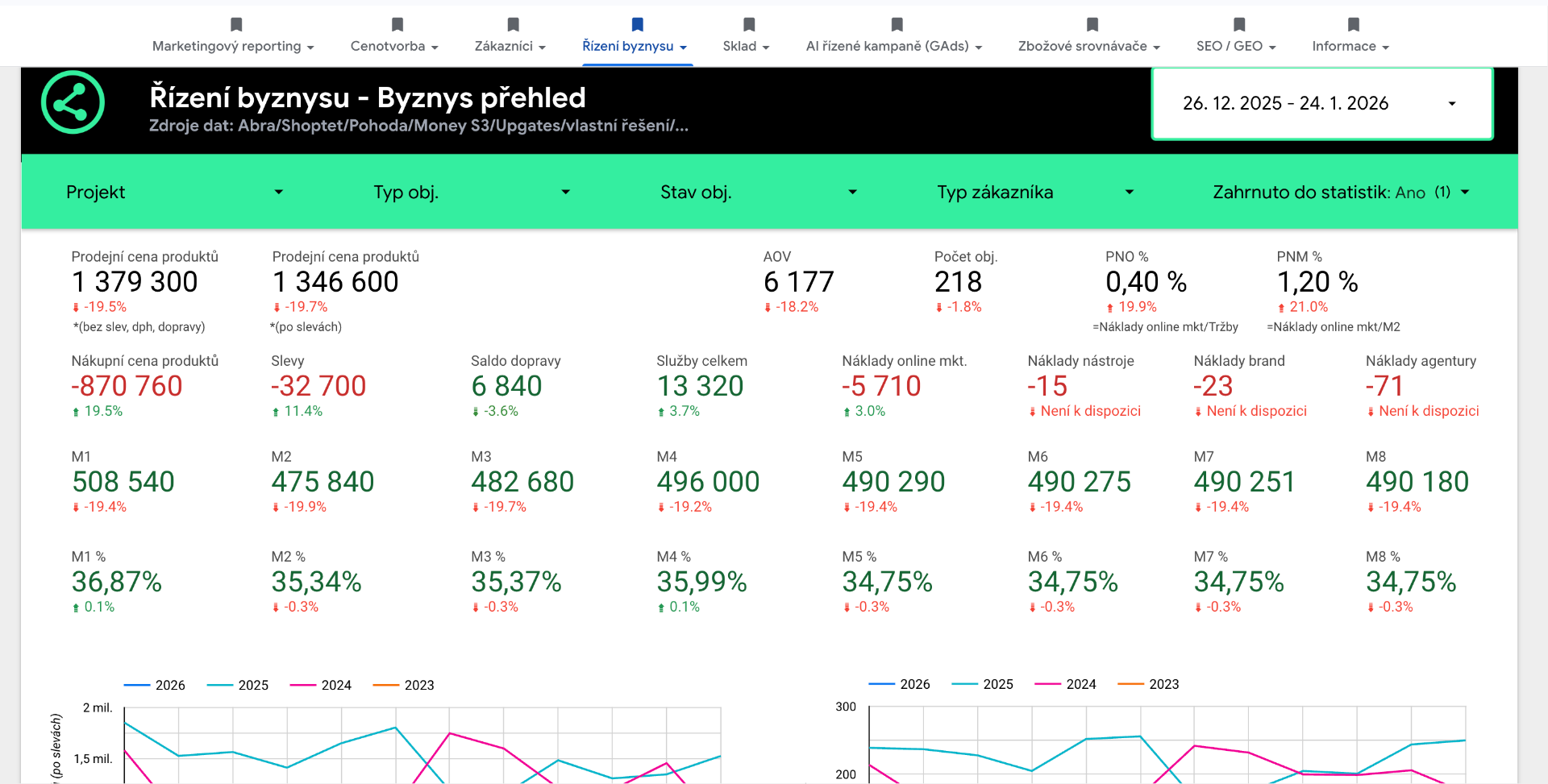Open Zákazníci menu
Screen dimensions: 1548x784
click(510, 46)
